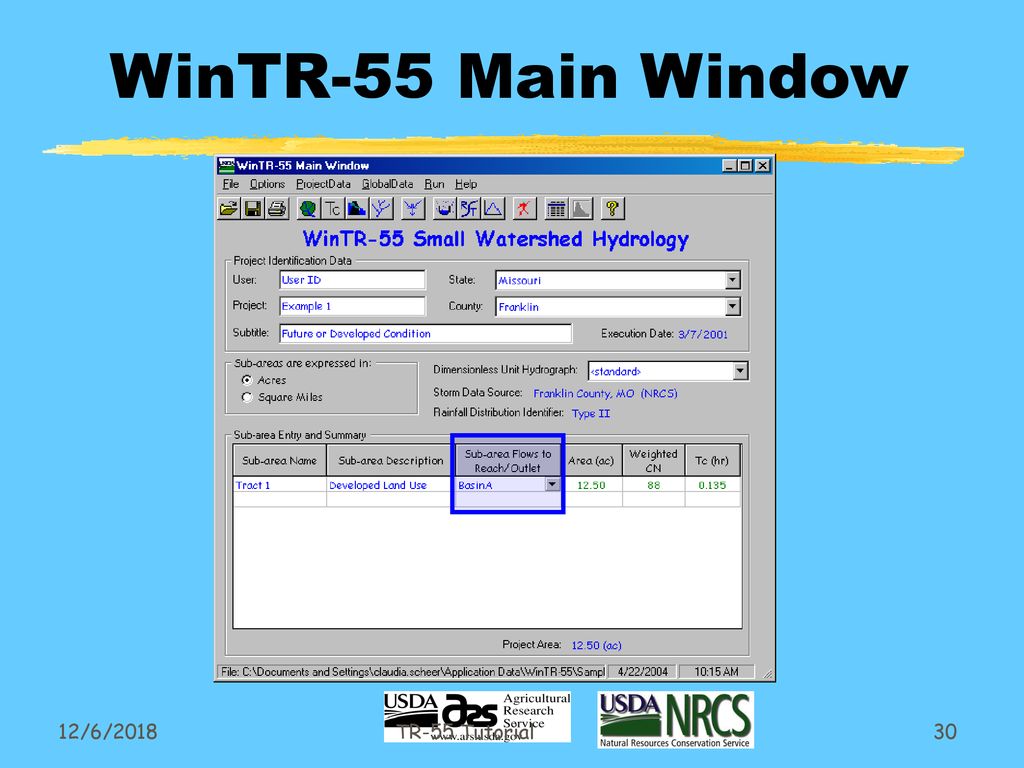1024x768 pixels.
Task: Run the model with red runner icon
Action: (524, 209)
